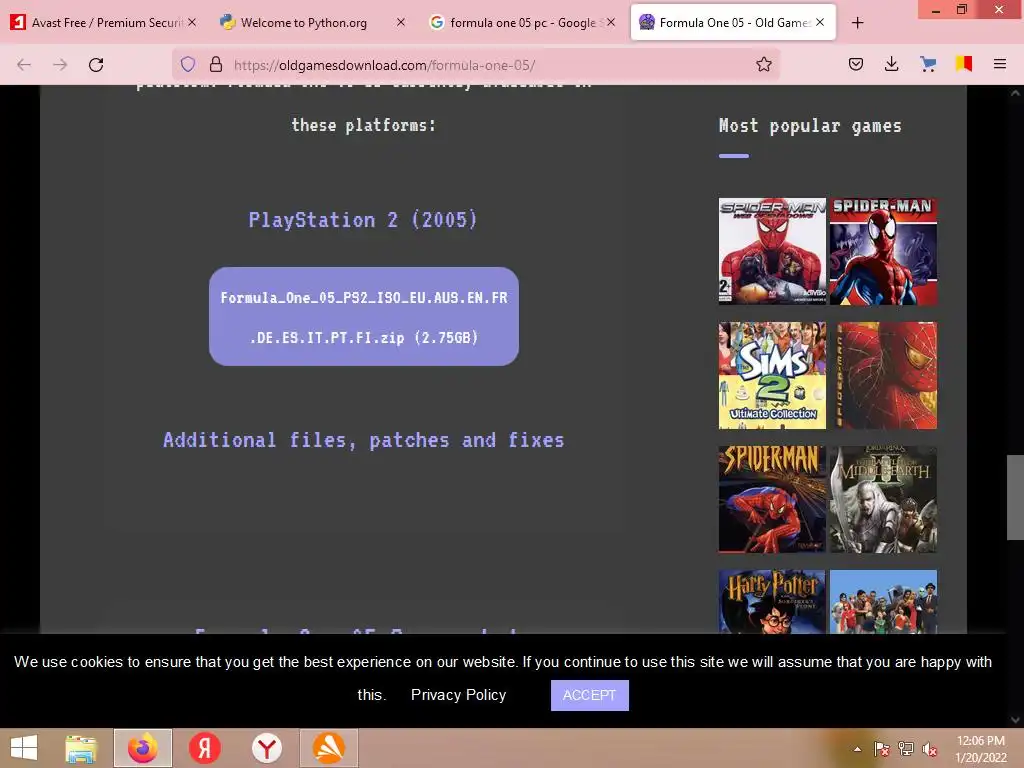Screen dimensions: 1024x768
Task: Open the Windows Start menu
Action: [24, 748]
